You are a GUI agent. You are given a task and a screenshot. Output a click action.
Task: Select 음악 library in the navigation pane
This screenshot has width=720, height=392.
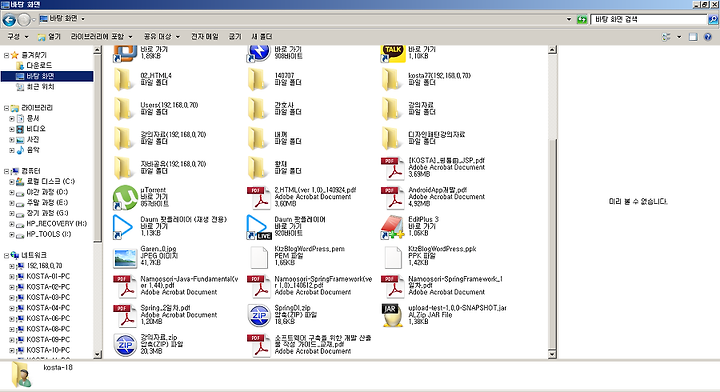click(x=33, y=150)
